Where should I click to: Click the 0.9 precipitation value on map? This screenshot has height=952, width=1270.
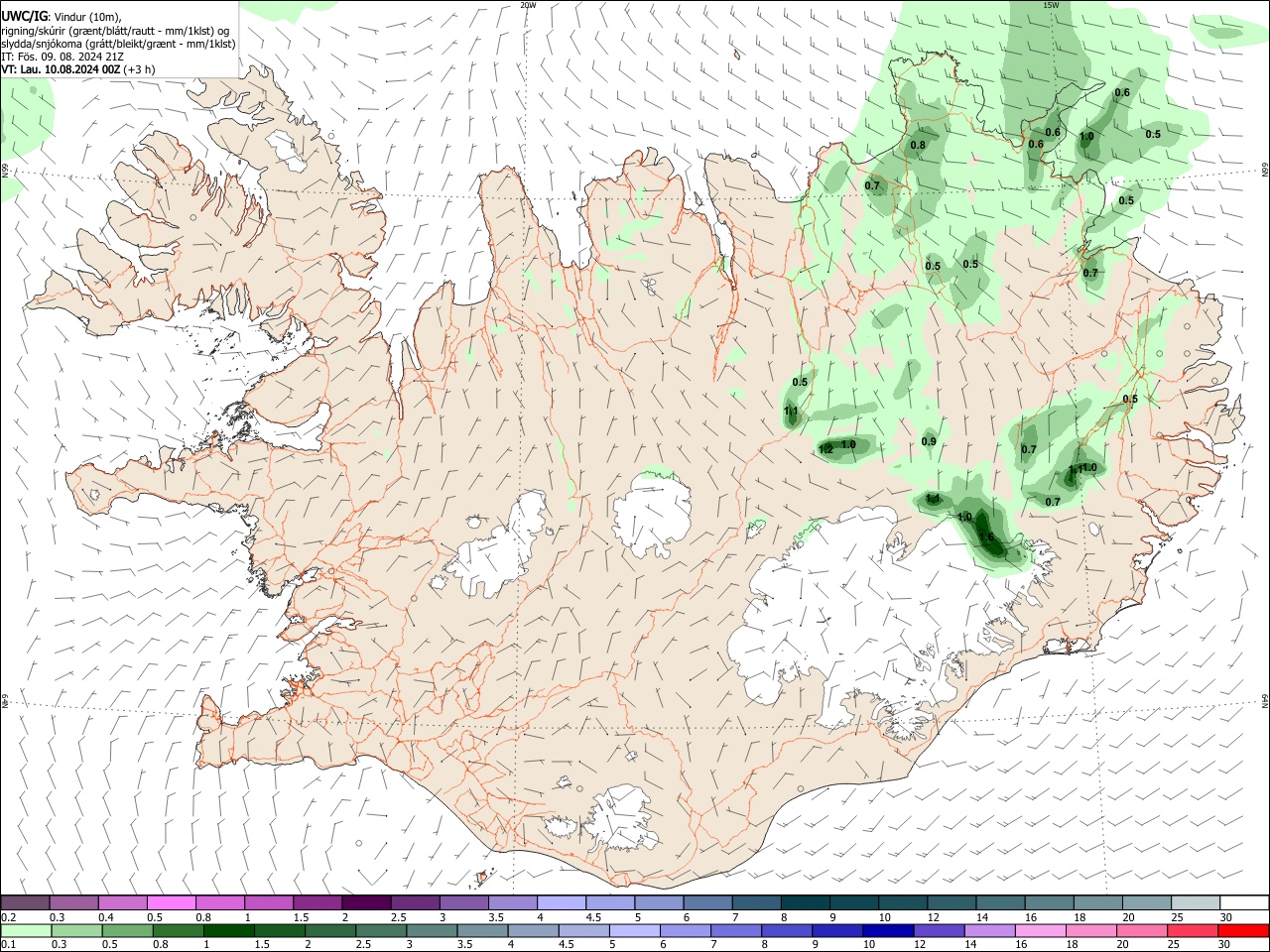pyautogui.click(x=929, y=441)
